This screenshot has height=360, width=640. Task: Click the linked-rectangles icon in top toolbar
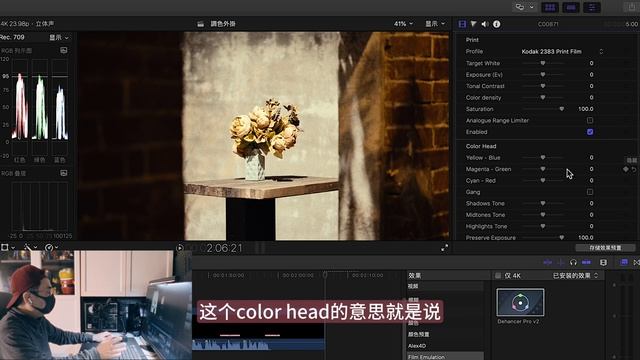(x=520, y=7)
